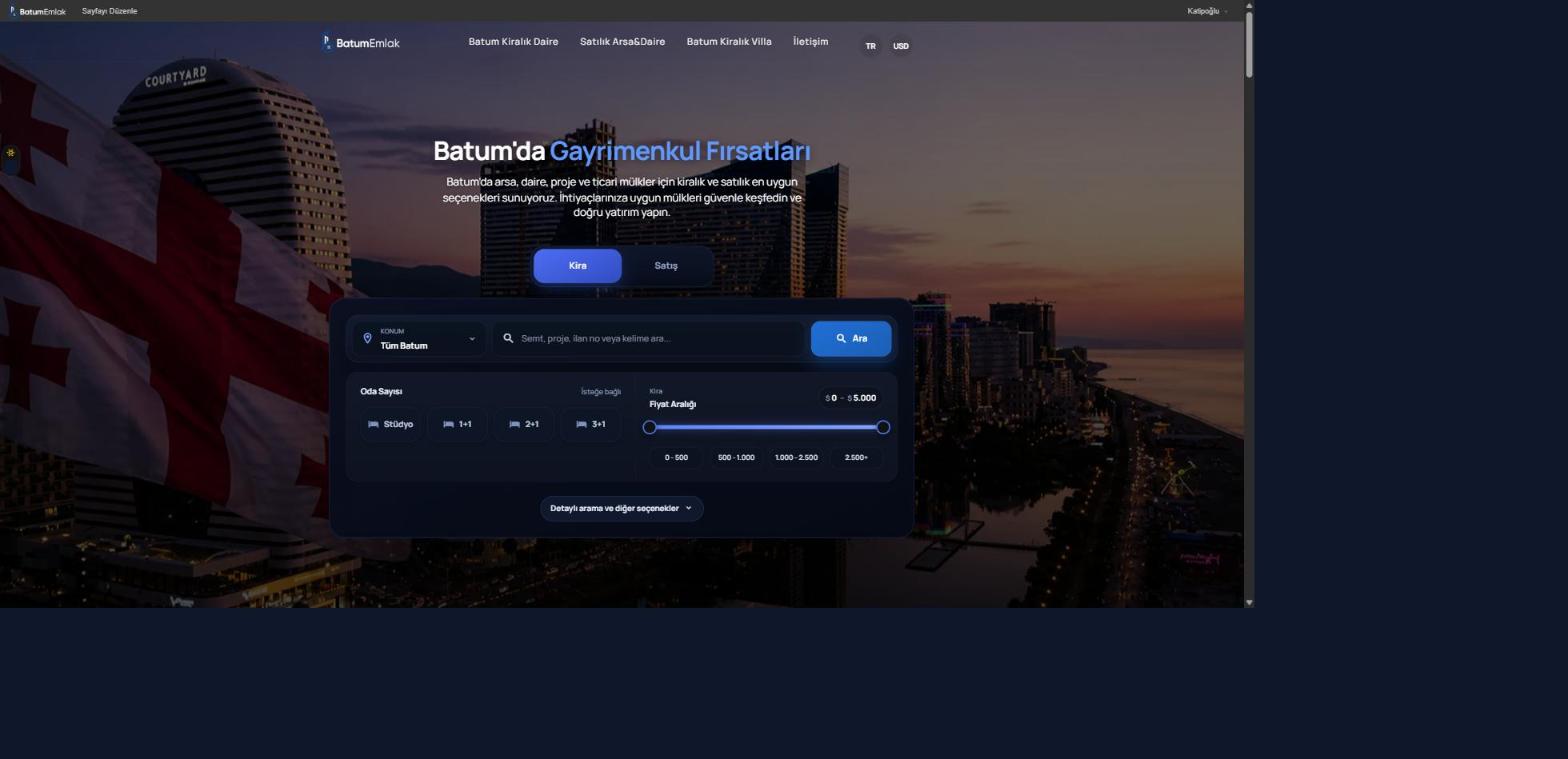Go to the İletişim page
Screen dimensions: 1568x759
(810, 42)
